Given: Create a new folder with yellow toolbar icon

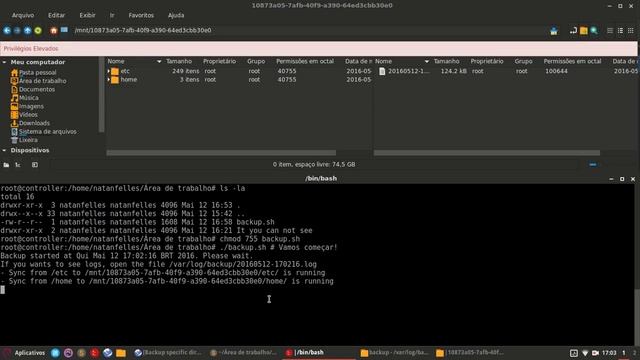Looking at the screenshot, I should (584, 31).
